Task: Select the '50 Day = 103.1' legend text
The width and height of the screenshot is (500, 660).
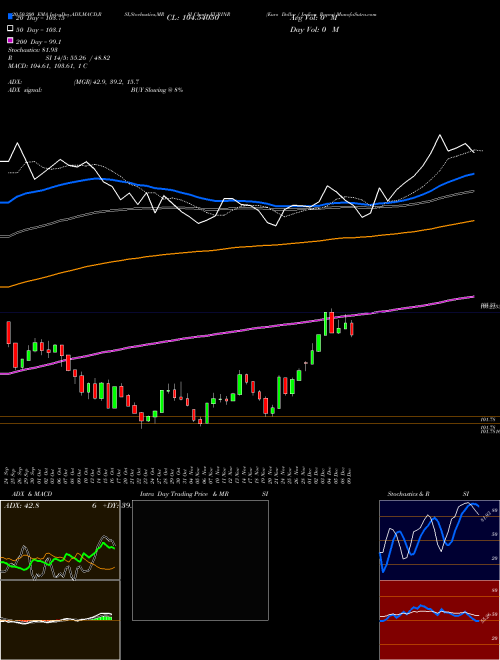Action: pos(39,30)
